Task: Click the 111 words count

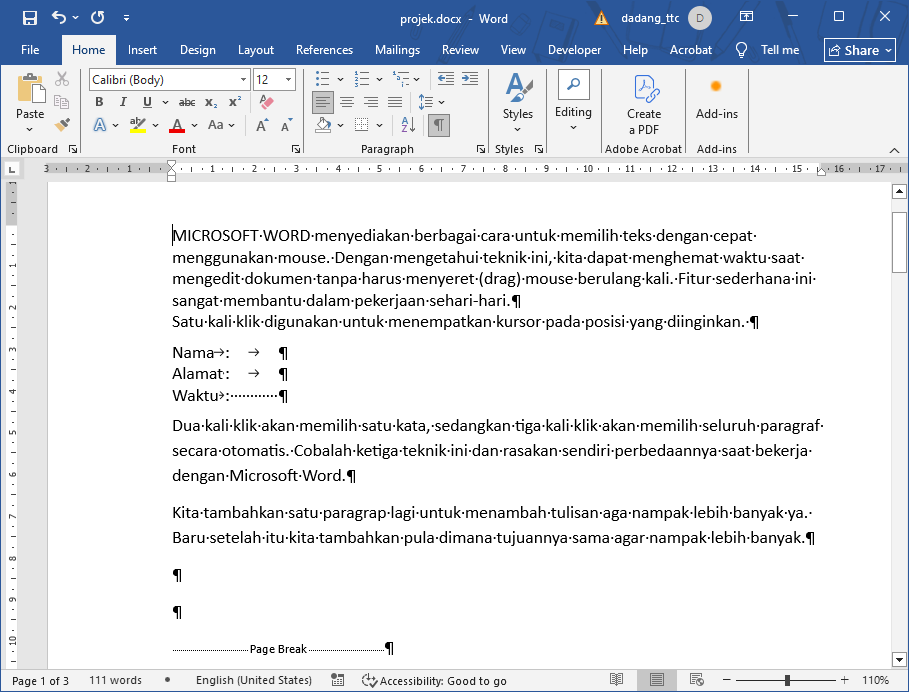Action: 115,680
